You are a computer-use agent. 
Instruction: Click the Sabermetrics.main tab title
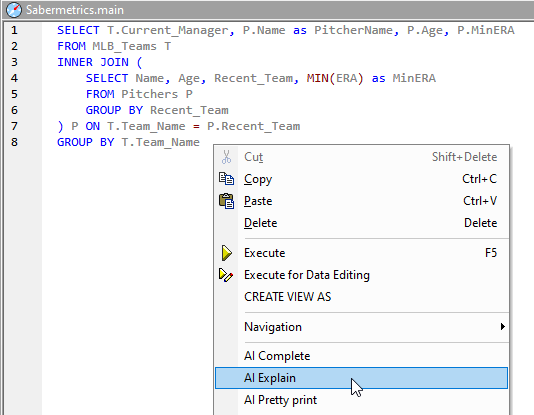point(75,10)
